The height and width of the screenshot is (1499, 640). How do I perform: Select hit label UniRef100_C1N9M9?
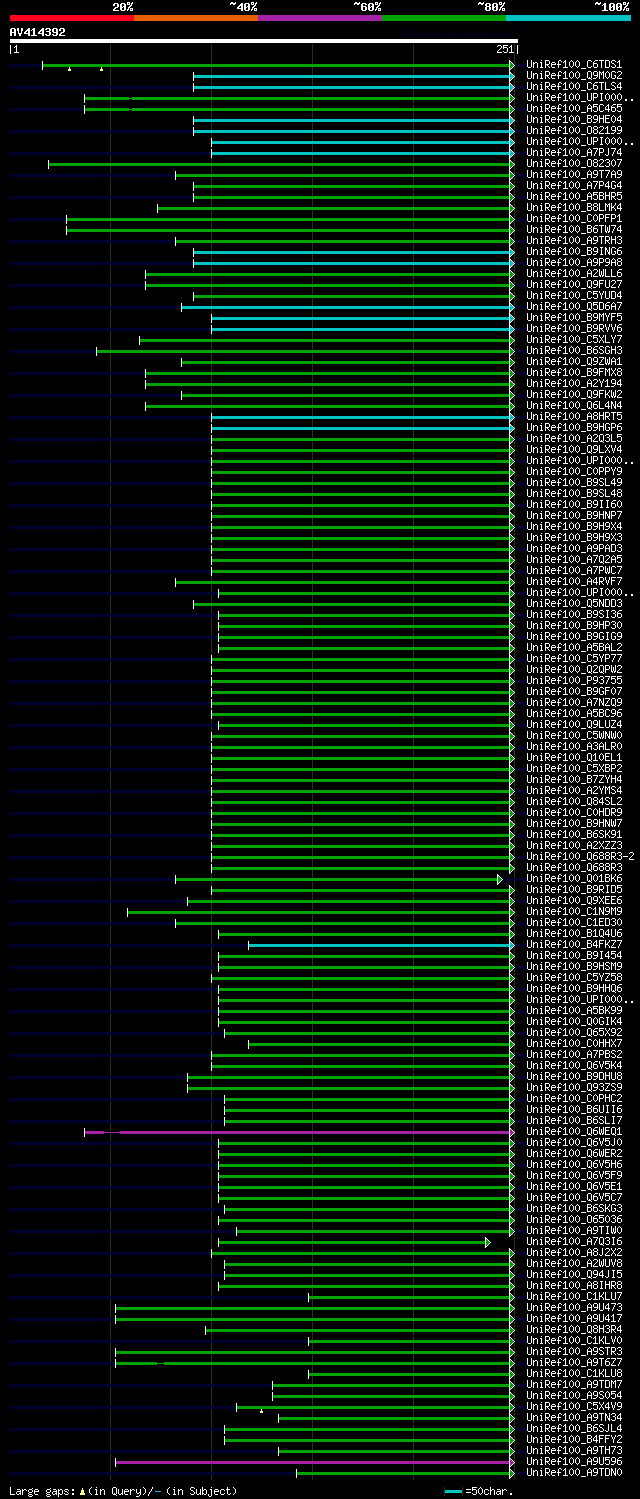point(574,912)
